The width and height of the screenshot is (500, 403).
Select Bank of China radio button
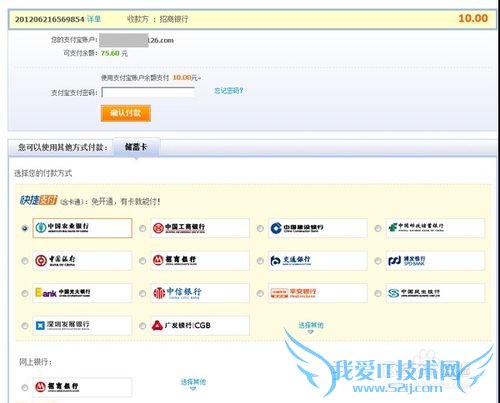pos(25,261)
